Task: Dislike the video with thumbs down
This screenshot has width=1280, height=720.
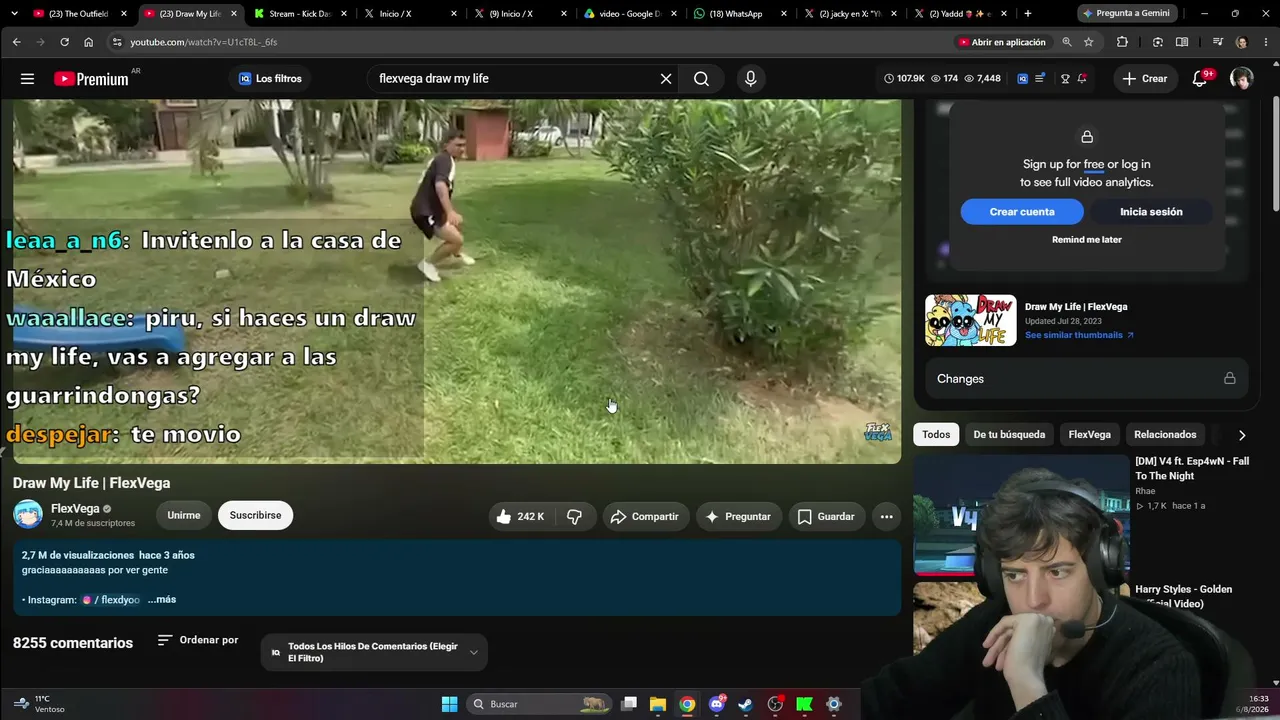Action: tap(575, 517)
